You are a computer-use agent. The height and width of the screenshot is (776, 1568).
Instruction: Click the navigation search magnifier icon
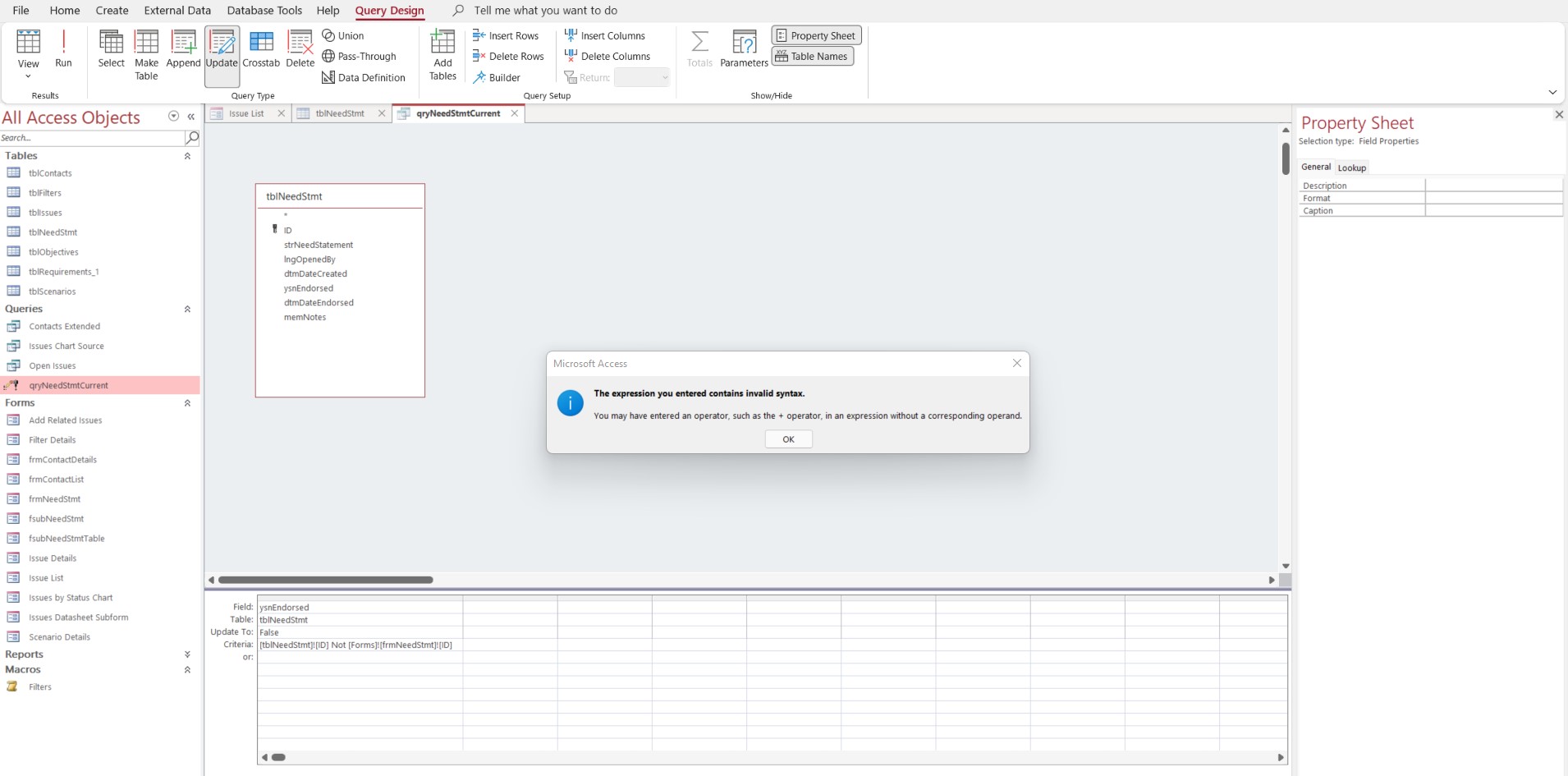[x=192, y=137]
